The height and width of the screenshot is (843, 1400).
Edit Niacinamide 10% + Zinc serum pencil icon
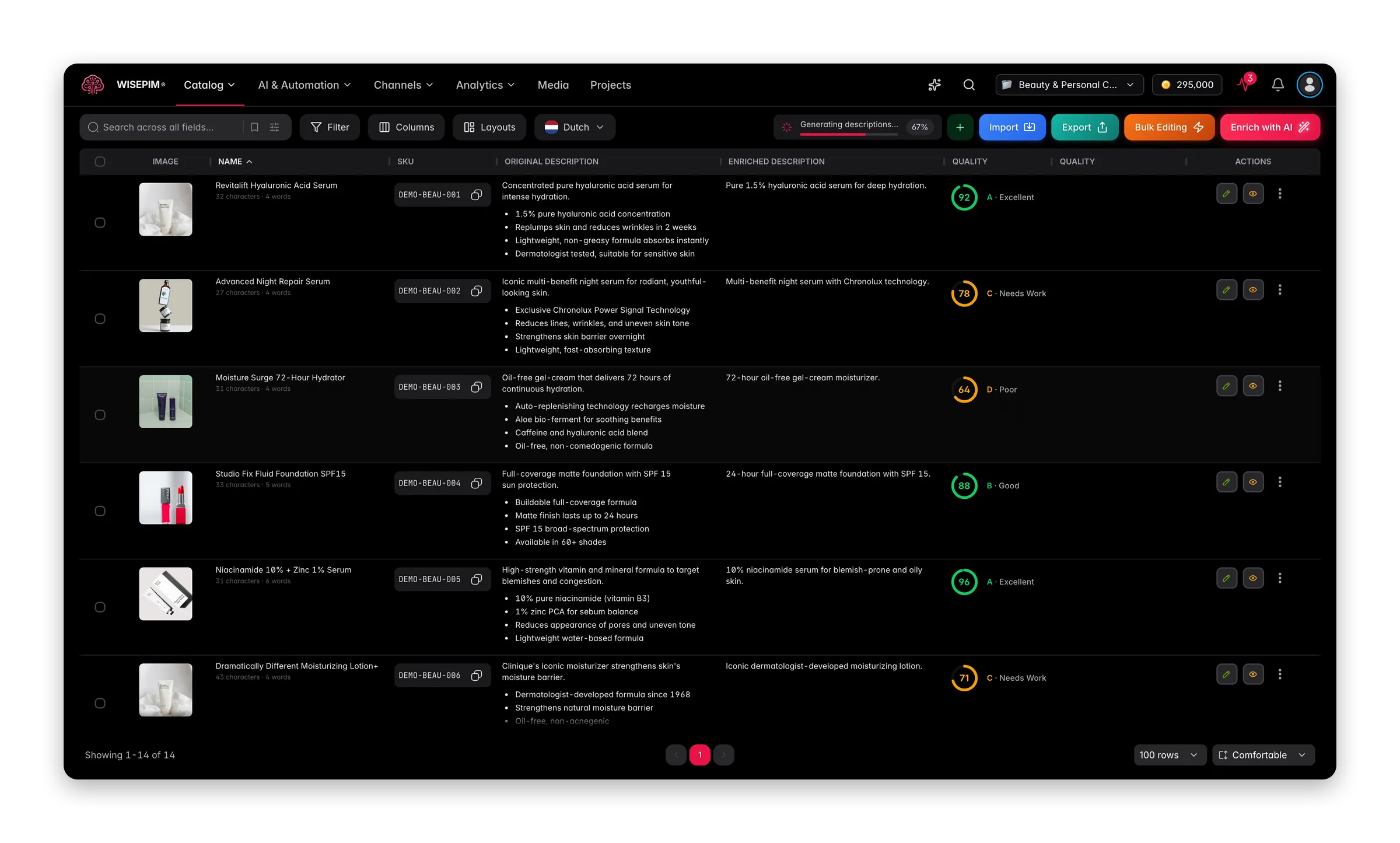1226,578
